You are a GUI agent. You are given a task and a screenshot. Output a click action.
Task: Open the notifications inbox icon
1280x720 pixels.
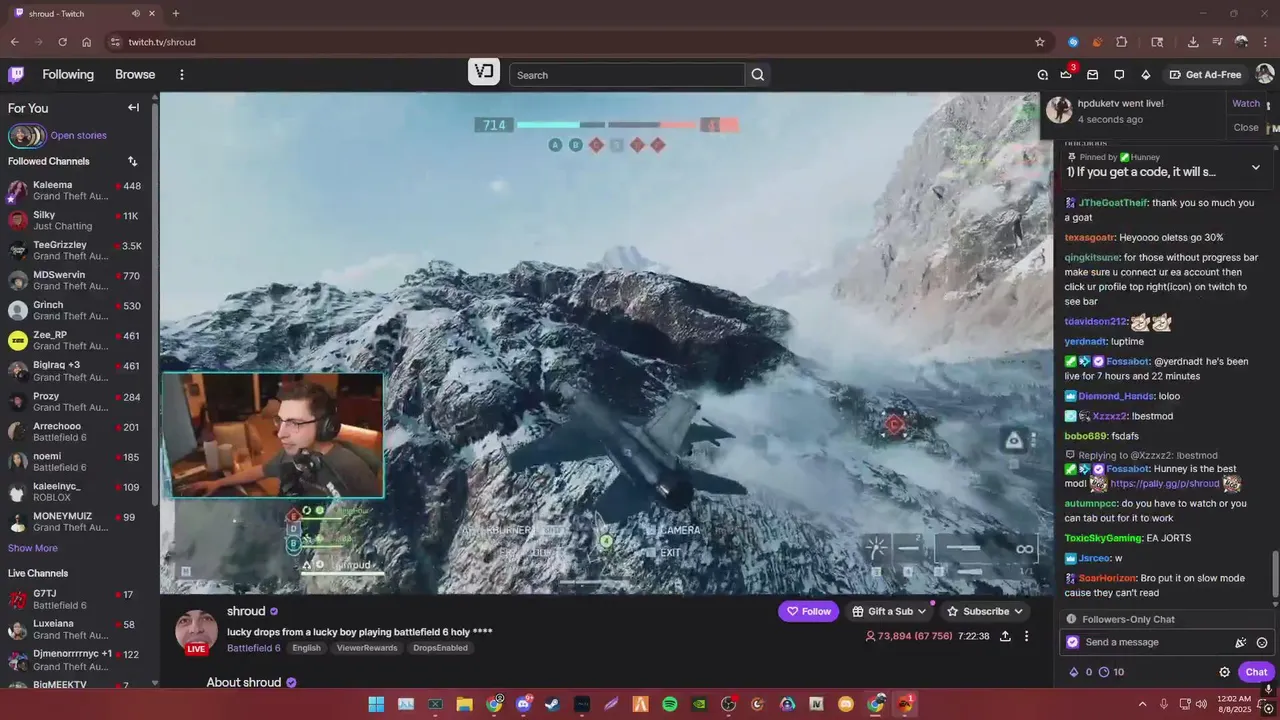pos(1093,74)
